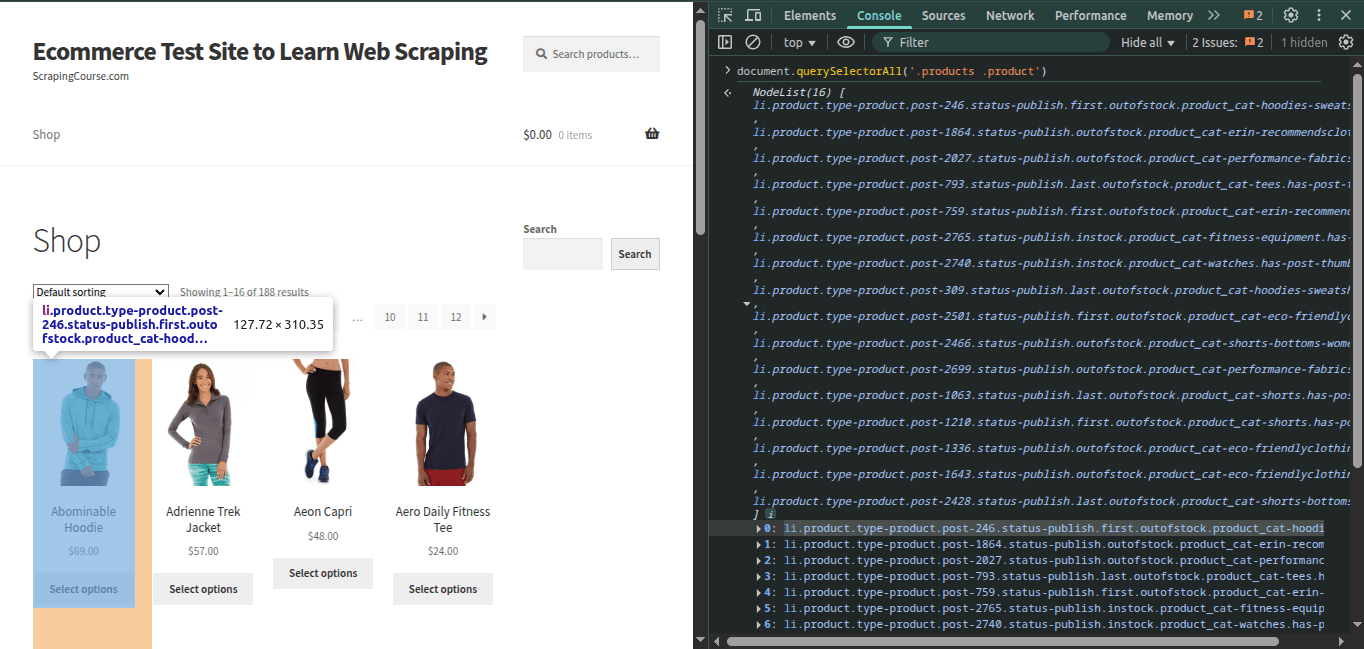Click the Aeon Capri product name

(323, 511)
